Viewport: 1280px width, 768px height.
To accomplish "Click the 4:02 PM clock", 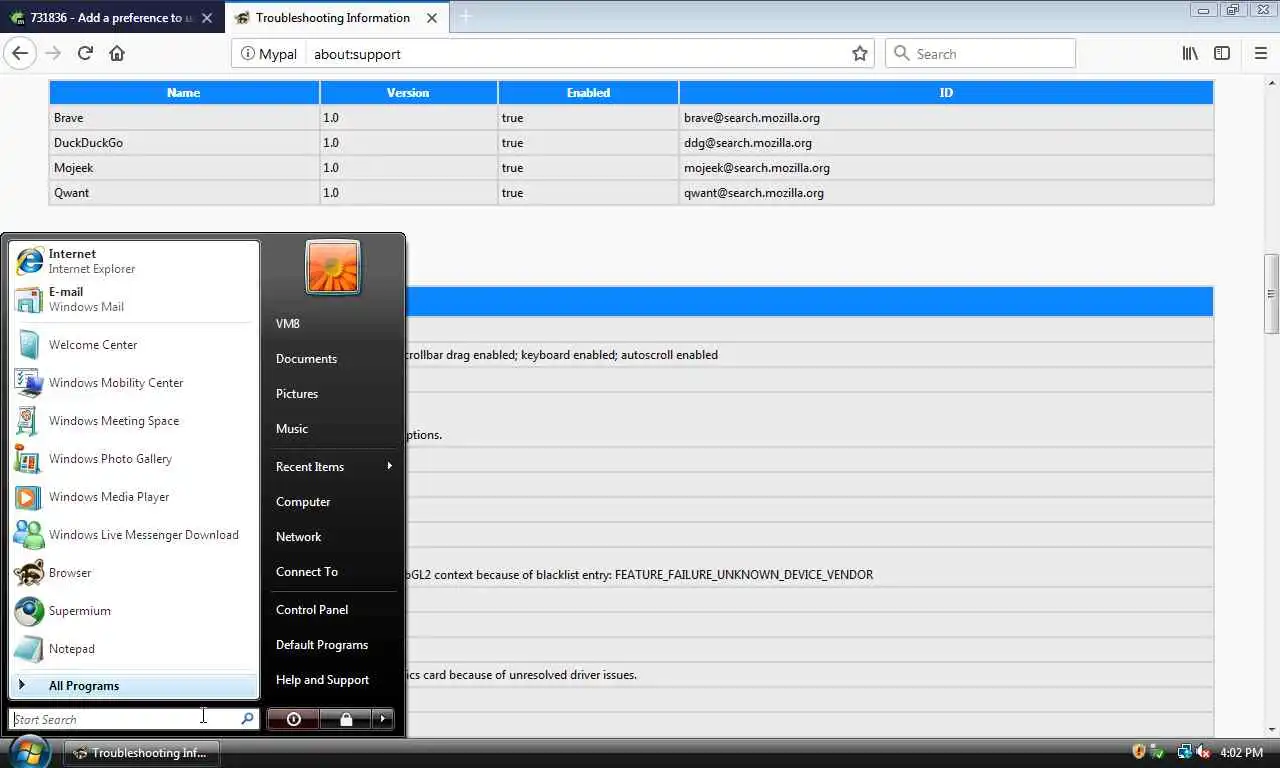I will [1242, 752].
